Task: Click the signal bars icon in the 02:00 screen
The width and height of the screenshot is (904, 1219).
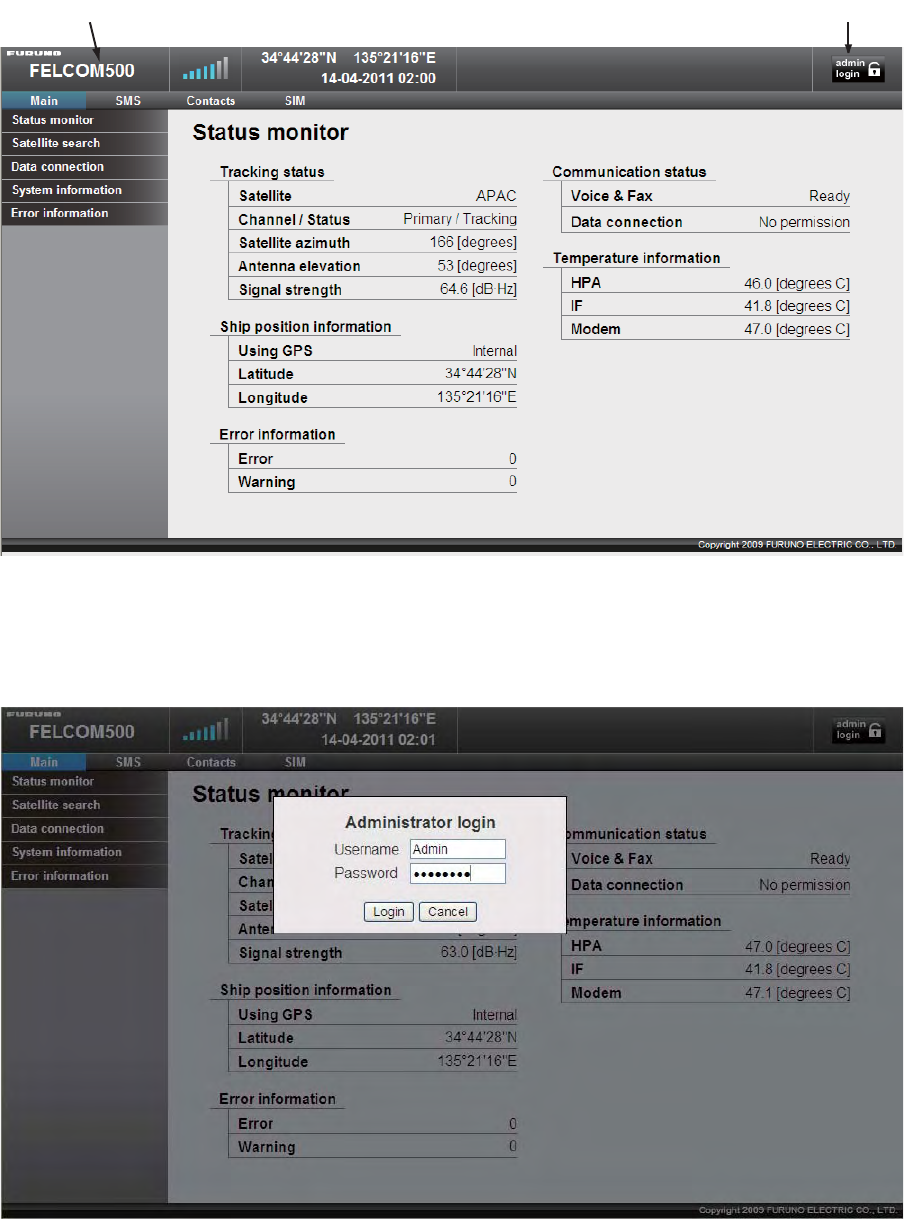Action: pyautogui.click(x=205, y=69)
